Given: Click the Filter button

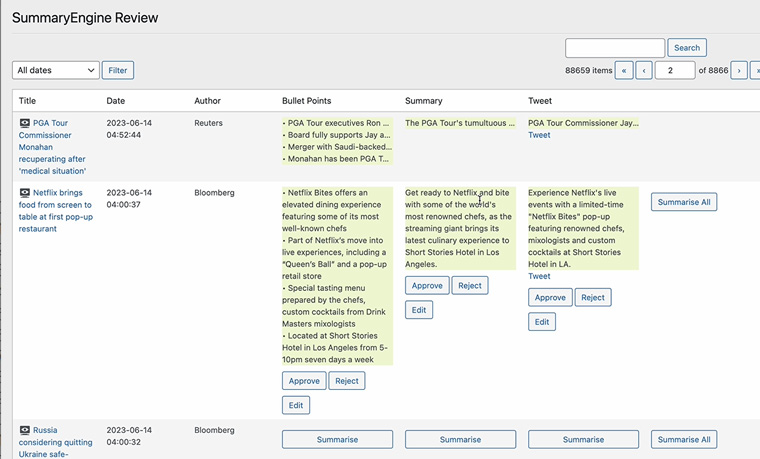Looking at the screenshot, I should 118,70.
